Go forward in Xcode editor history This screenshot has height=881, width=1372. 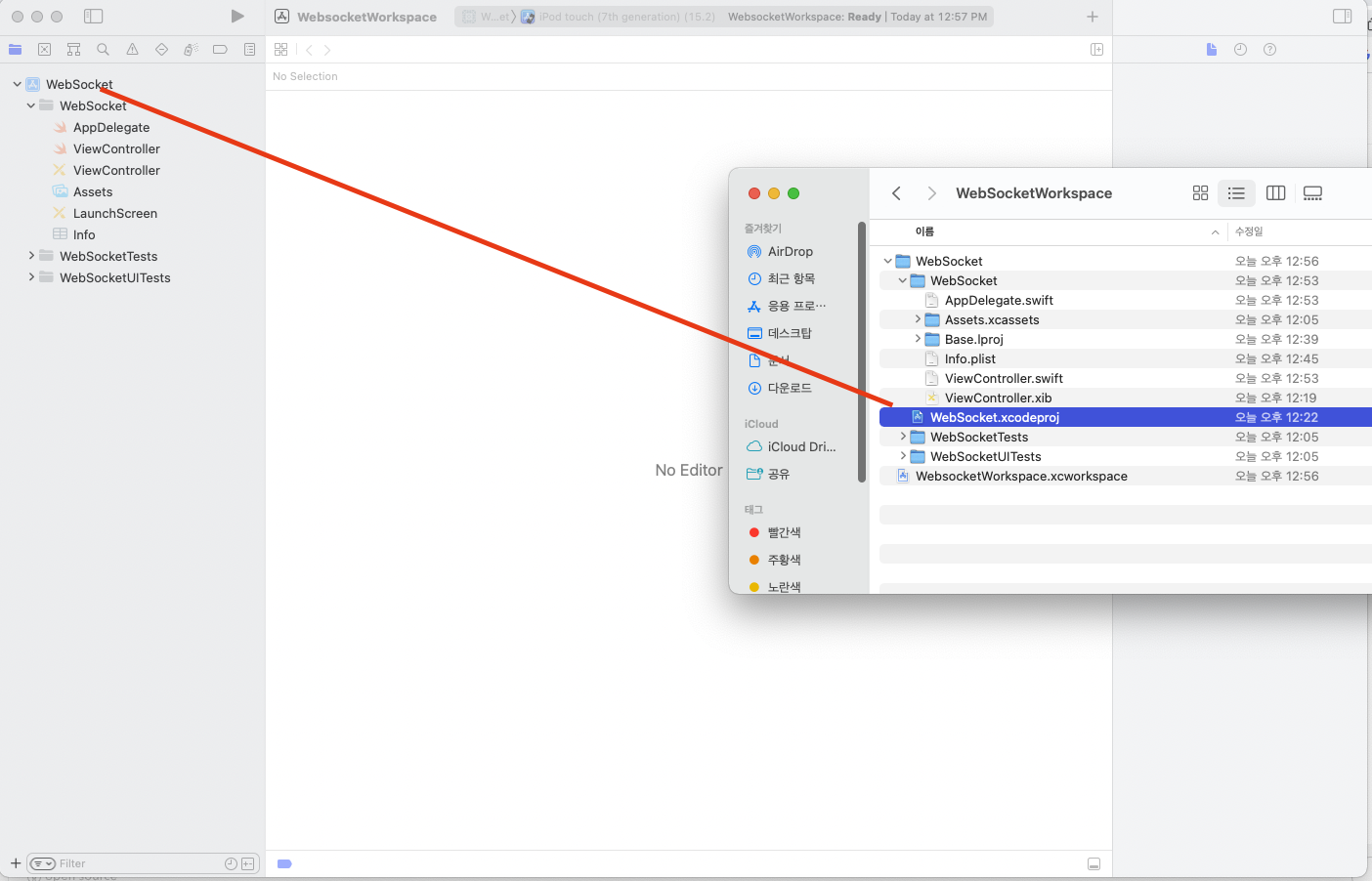327,50
